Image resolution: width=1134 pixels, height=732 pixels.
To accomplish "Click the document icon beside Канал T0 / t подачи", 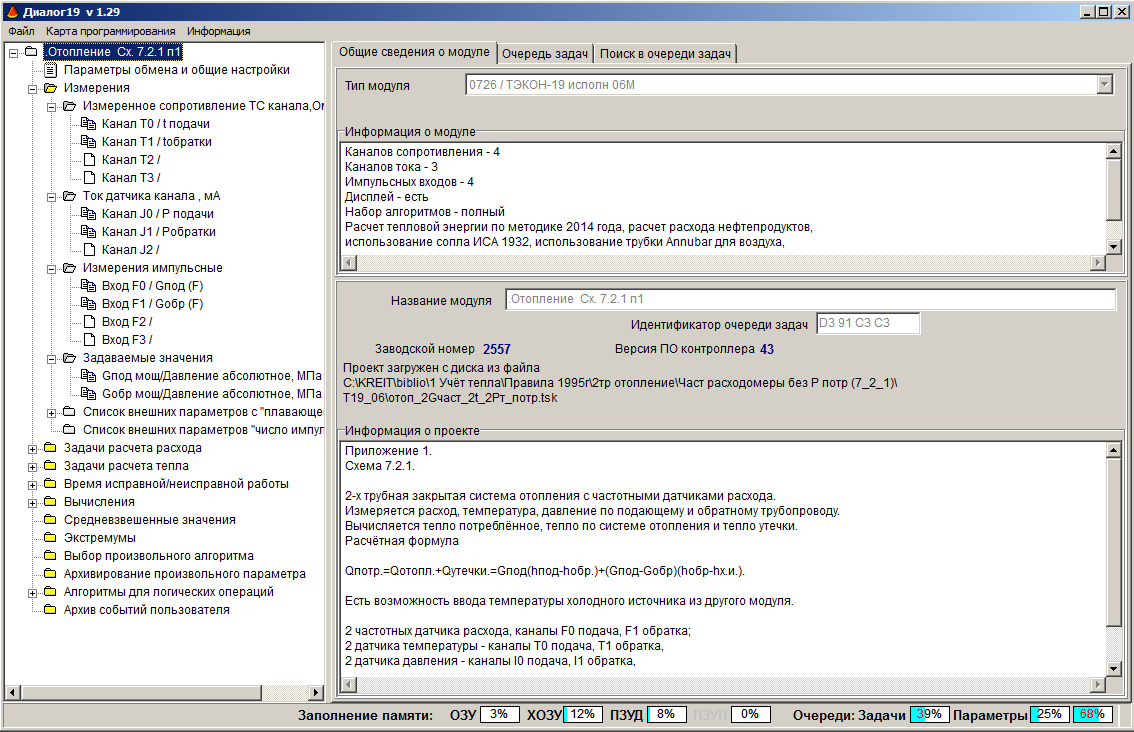I will tap(88, 124).
